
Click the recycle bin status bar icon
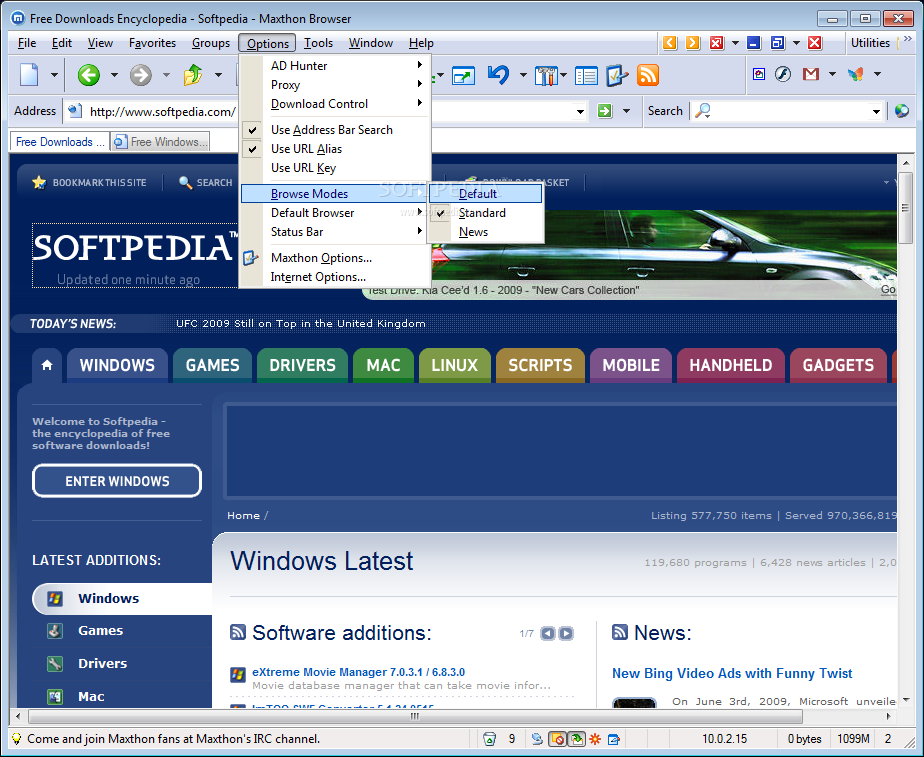(x=489, y=739)
